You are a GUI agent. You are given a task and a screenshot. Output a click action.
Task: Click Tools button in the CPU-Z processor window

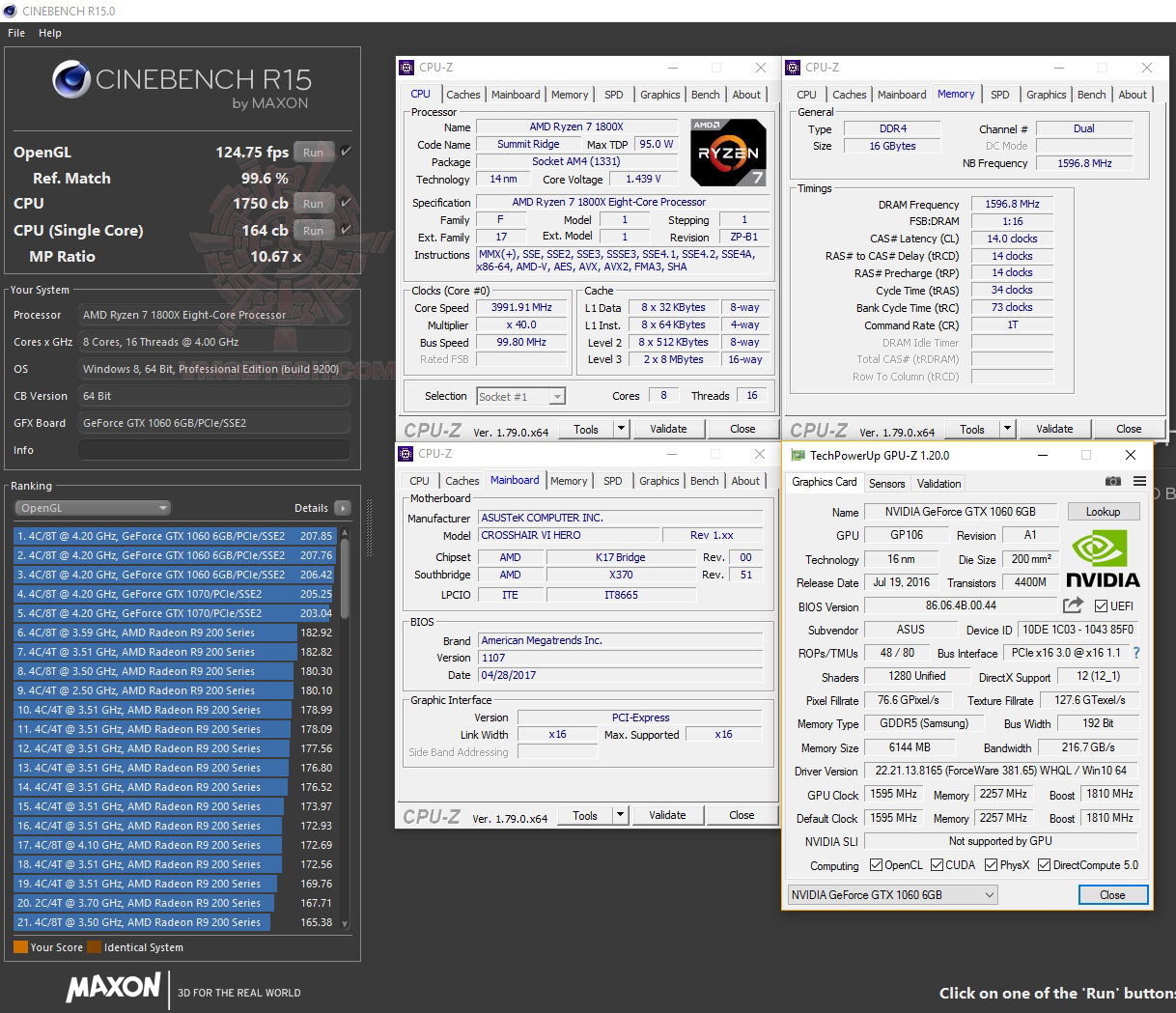coord(586,429)
